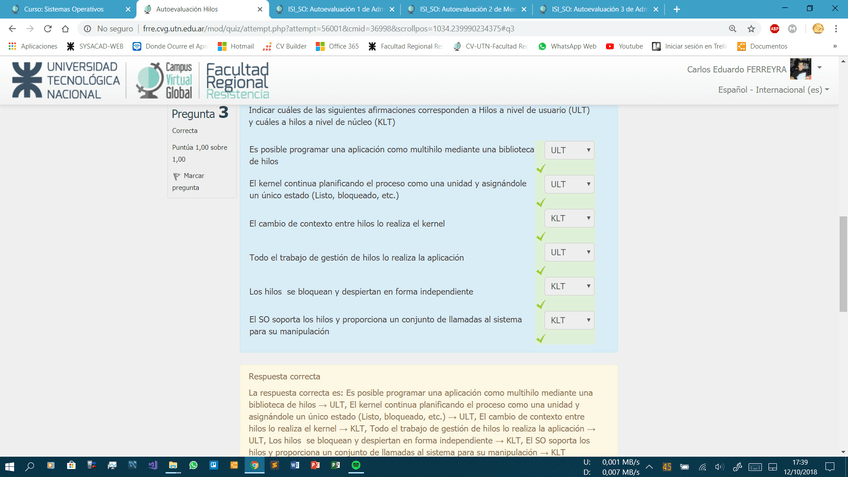
Task: Open Sublime Text from the taskbar
Action: click(x=275, y=465)
